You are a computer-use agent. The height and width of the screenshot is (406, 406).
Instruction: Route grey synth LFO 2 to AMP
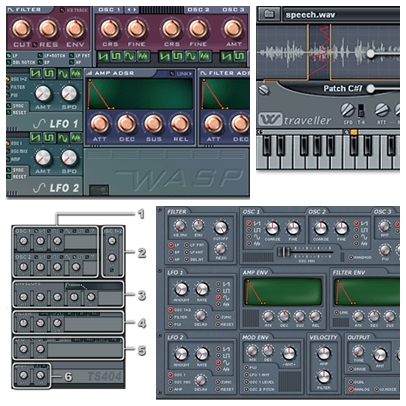[171, 389]
